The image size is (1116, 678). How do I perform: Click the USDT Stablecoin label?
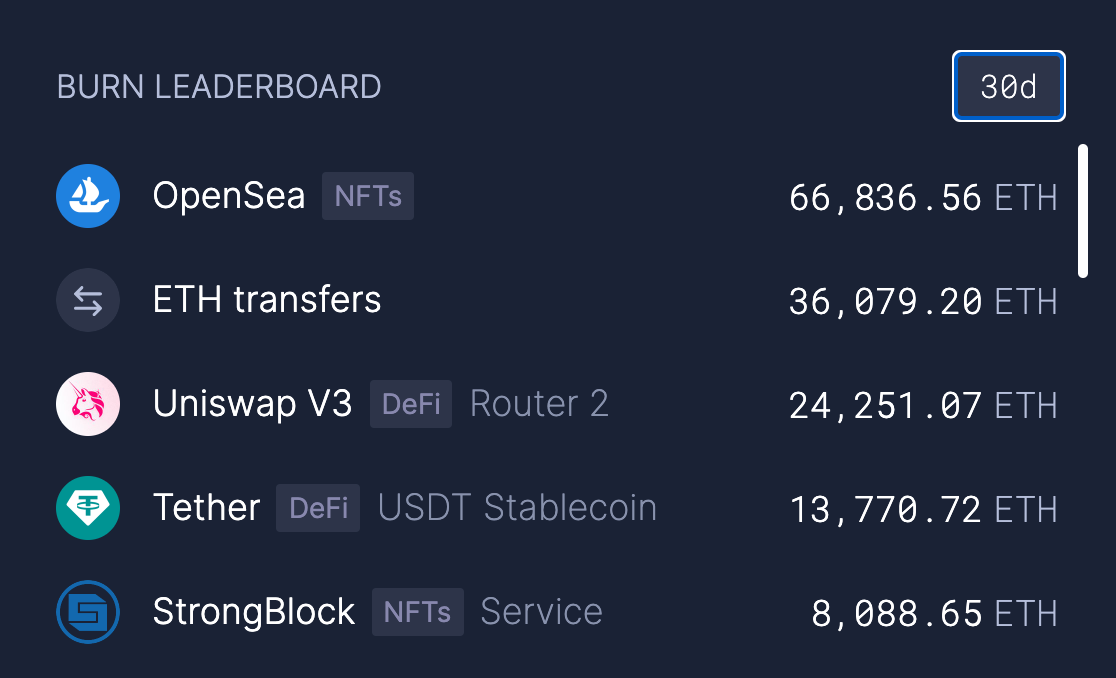pos(517,508)
